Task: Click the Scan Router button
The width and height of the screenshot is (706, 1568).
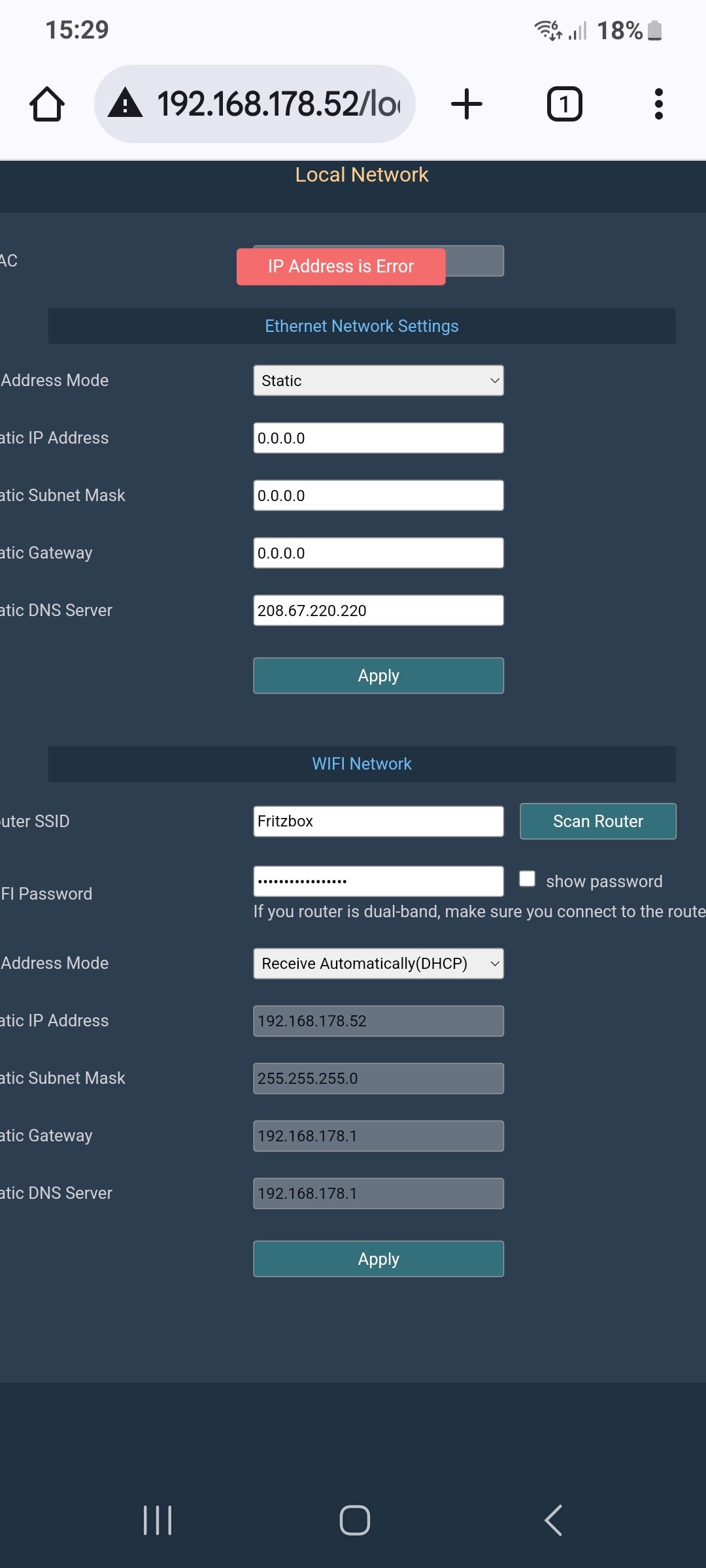Action: click(x=598, y=821)
